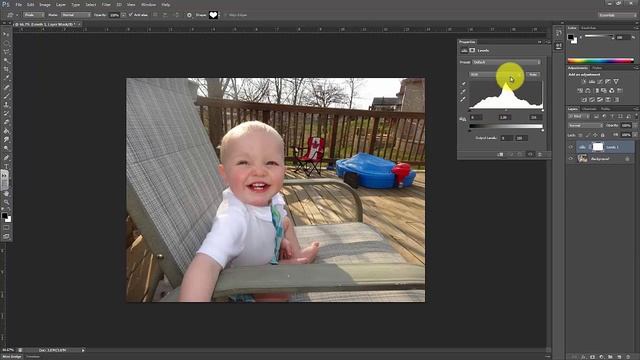This screenshot has height=360, width=640.
Task: Toggle lock transparent pixels
Action: [x=580, y=135]
